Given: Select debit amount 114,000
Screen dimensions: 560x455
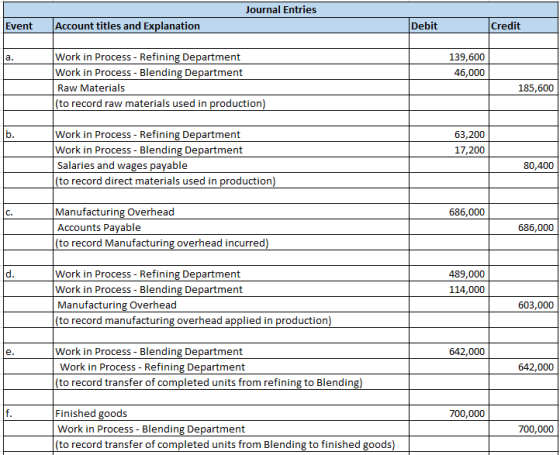Looking at the screenshot, I should pos(449,289).
